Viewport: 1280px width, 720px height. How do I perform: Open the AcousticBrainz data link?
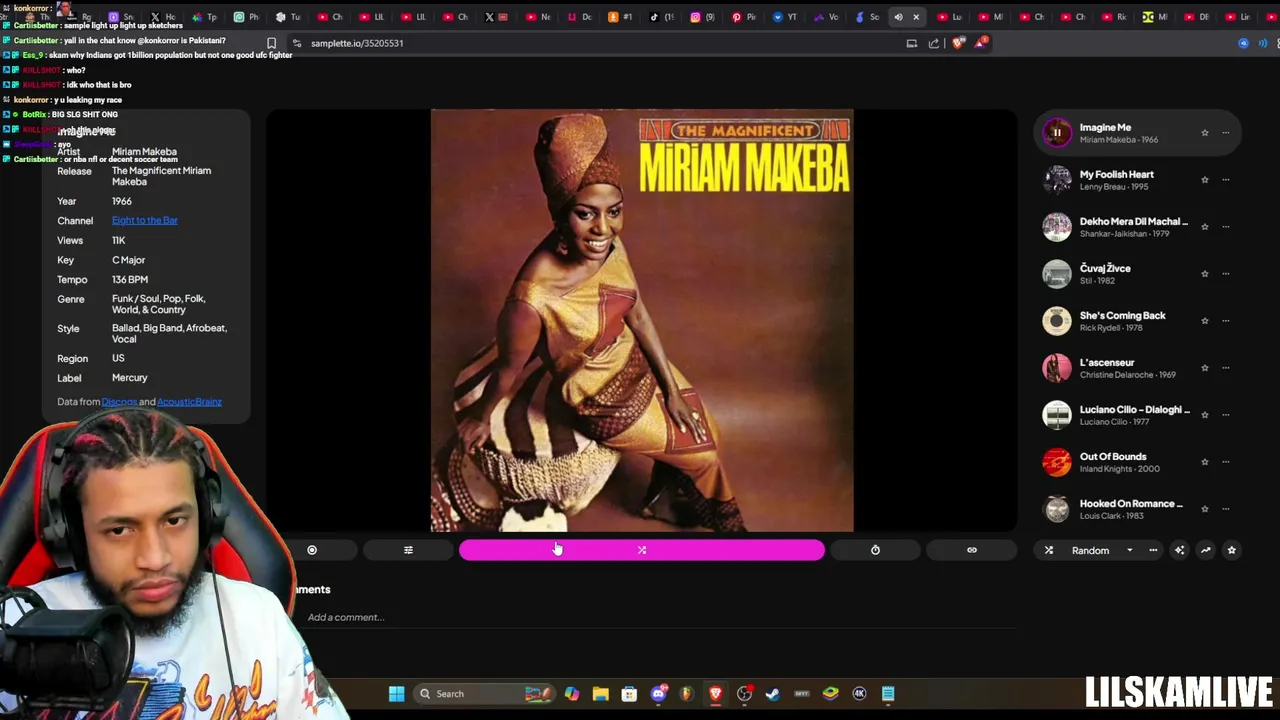click(x=189, y=402)
